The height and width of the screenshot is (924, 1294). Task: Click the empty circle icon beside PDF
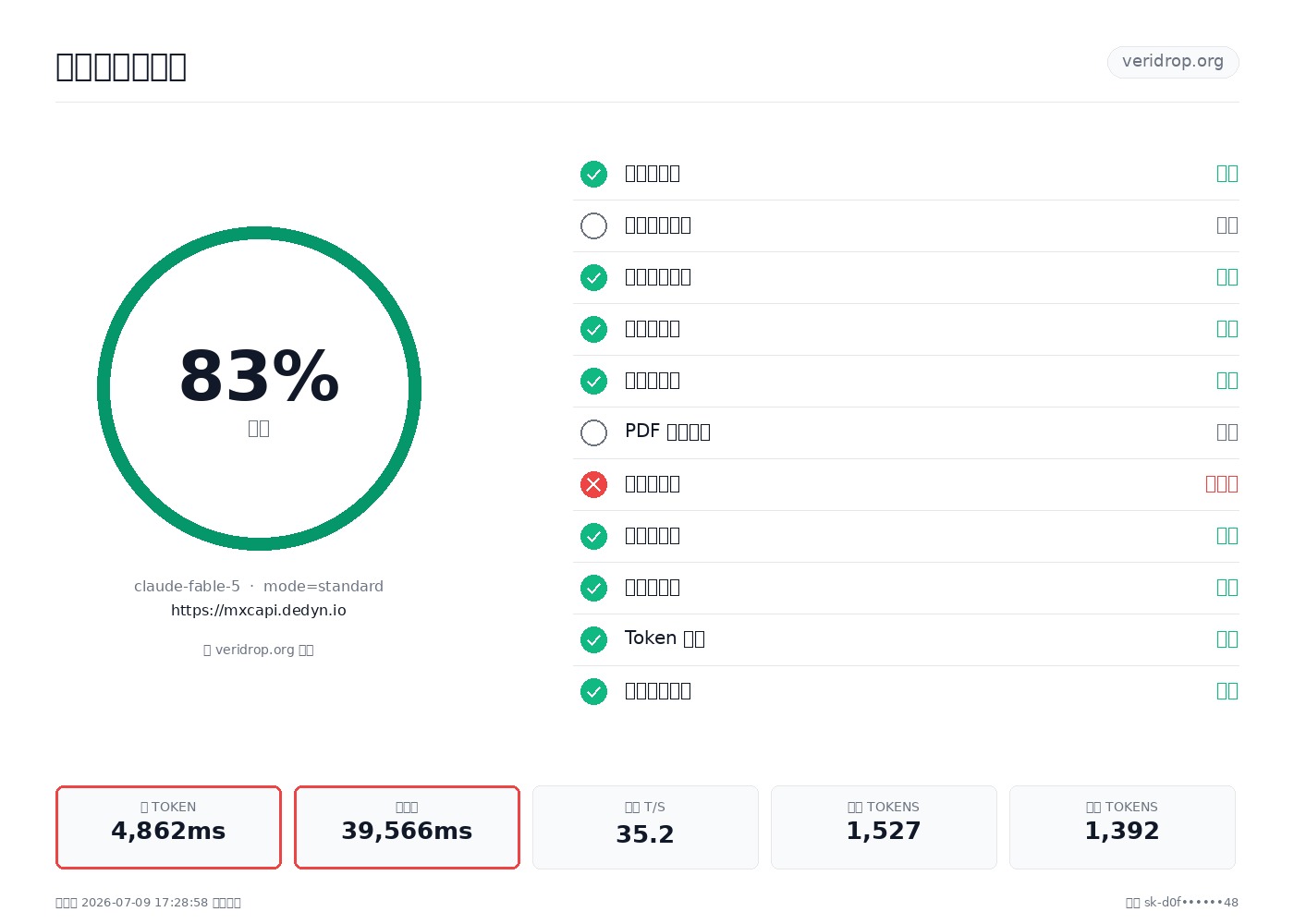593,432
